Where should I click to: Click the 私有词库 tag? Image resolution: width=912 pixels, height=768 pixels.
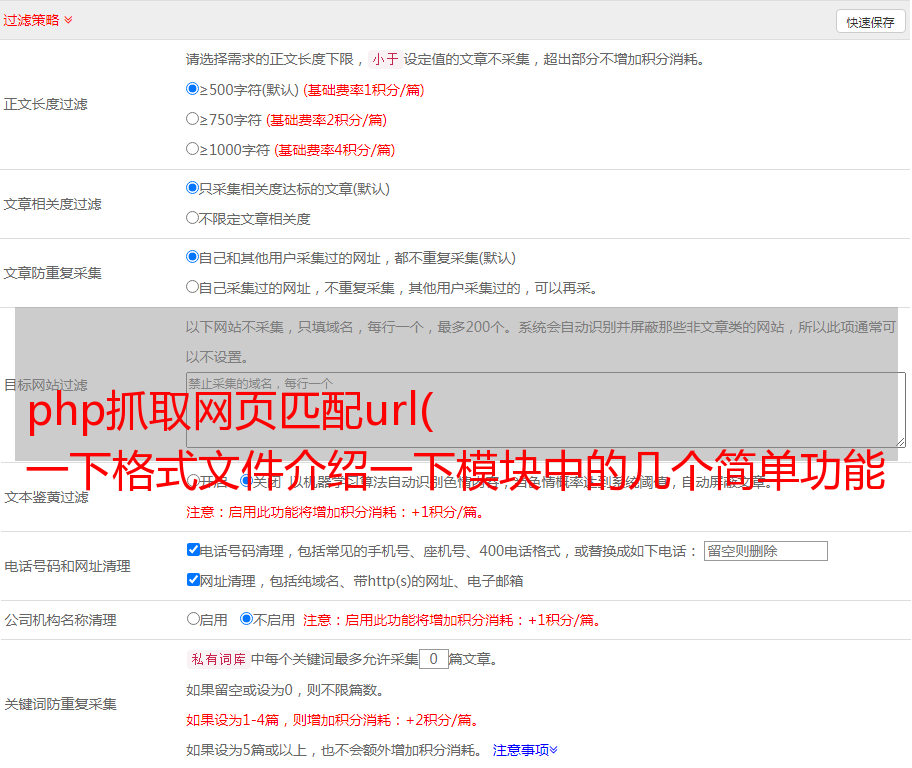click(218, 659)
